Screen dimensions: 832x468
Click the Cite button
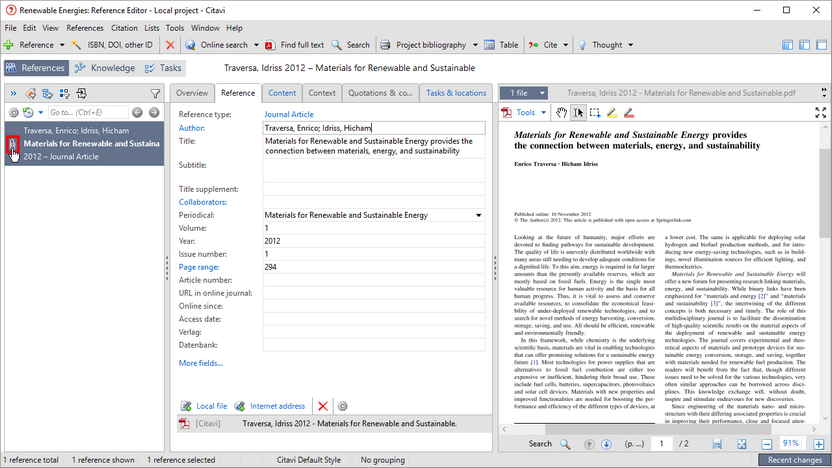tap(543, 45)
